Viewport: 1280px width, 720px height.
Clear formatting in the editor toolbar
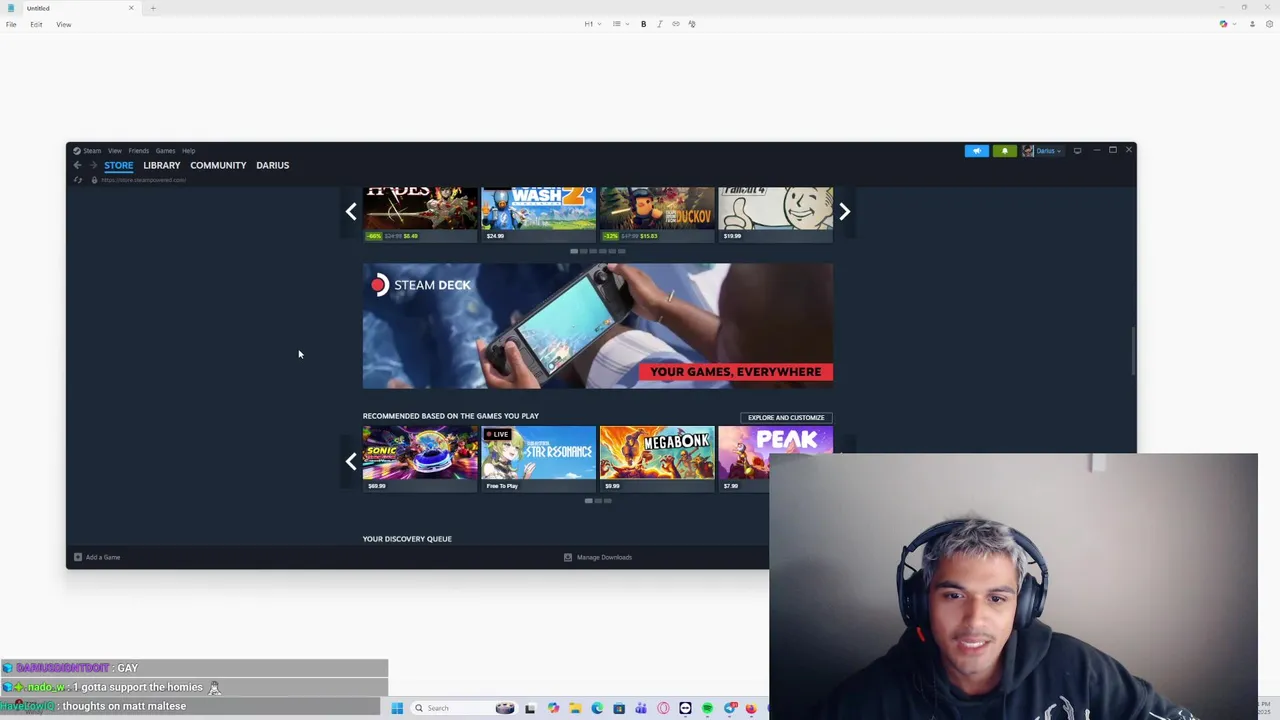(691, 24)
